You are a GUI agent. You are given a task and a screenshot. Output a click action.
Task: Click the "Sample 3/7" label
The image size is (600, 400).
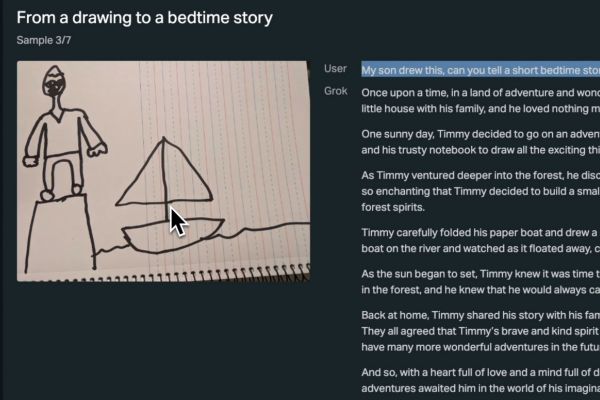point(46,41)
